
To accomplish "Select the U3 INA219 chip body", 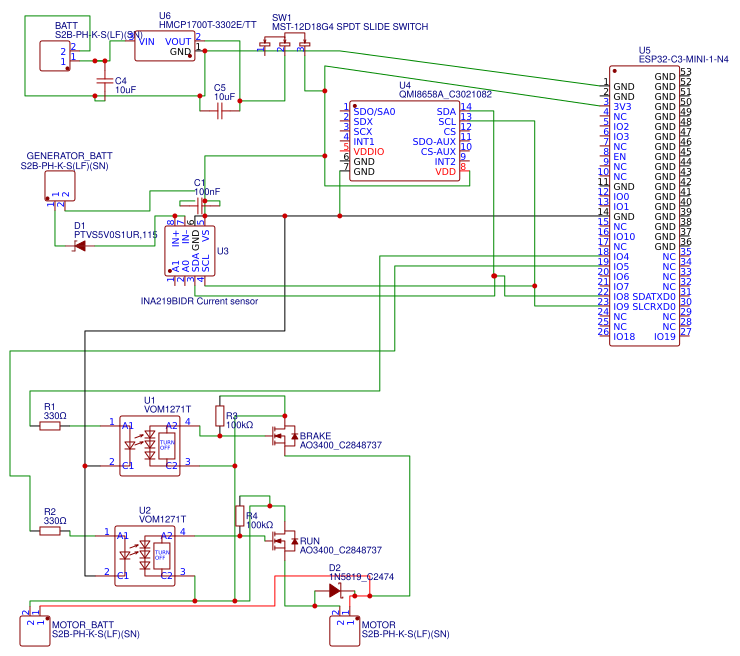I will coord(190,251).
